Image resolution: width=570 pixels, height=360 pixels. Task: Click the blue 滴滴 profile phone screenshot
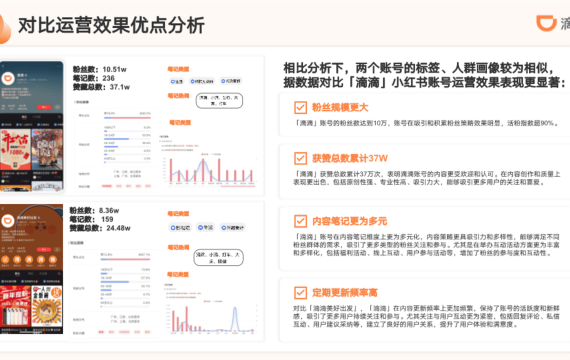coord(32,127)
